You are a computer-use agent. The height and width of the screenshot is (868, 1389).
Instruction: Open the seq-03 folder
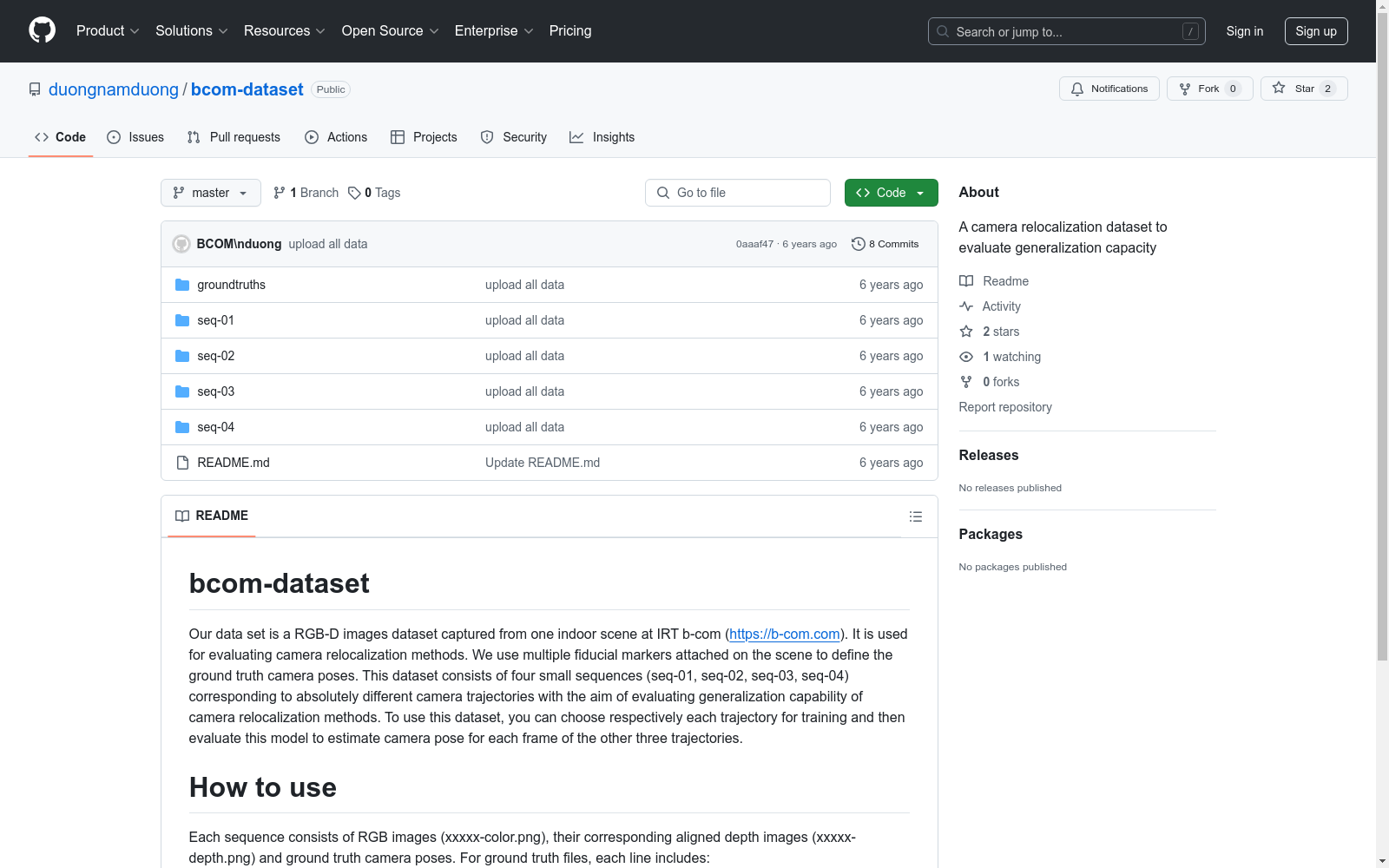tap(215, 391)
